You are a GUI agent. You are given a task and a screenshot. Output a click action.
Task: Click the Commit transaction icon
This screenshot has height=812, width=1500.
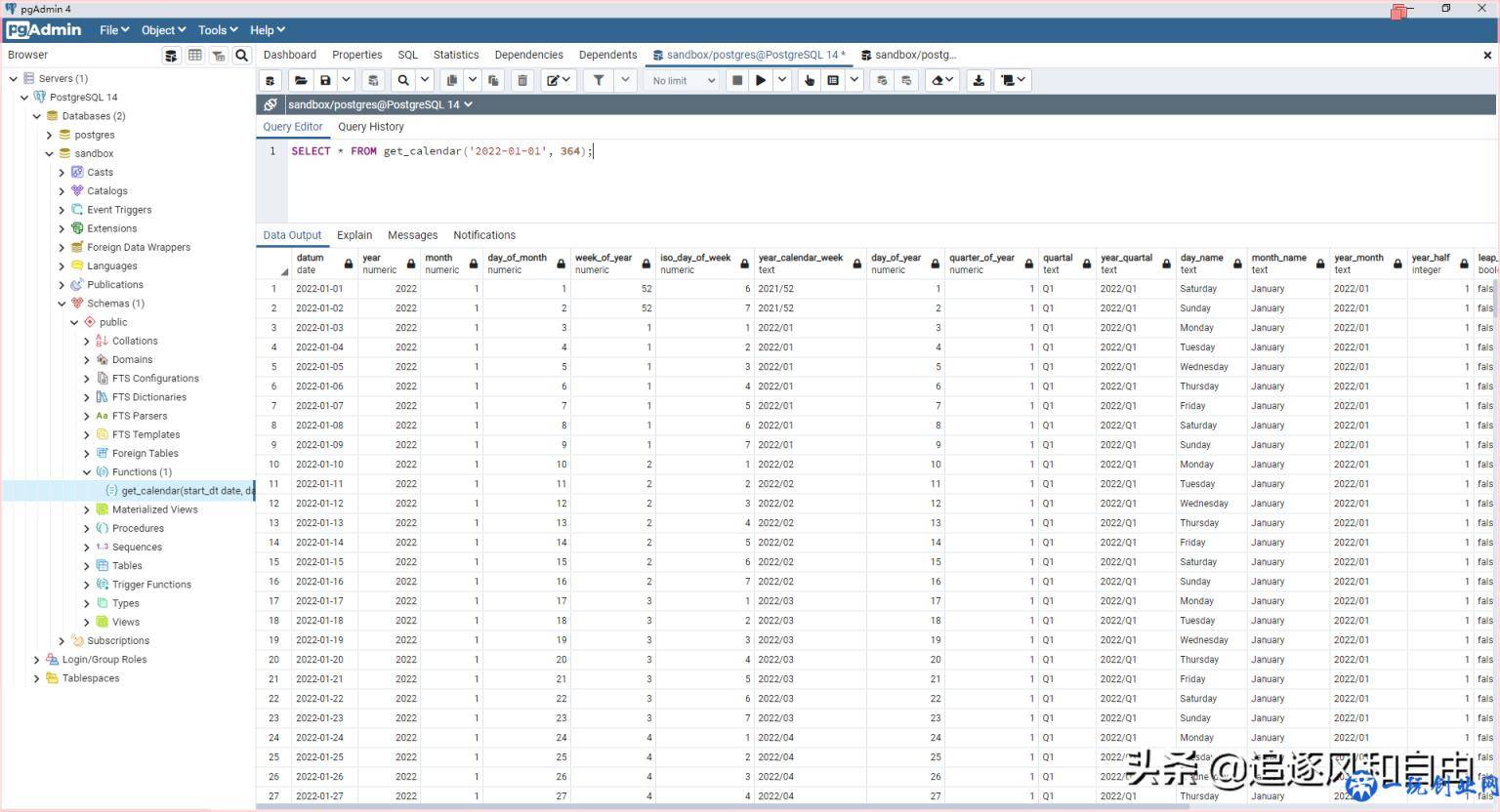pos(882,80)
